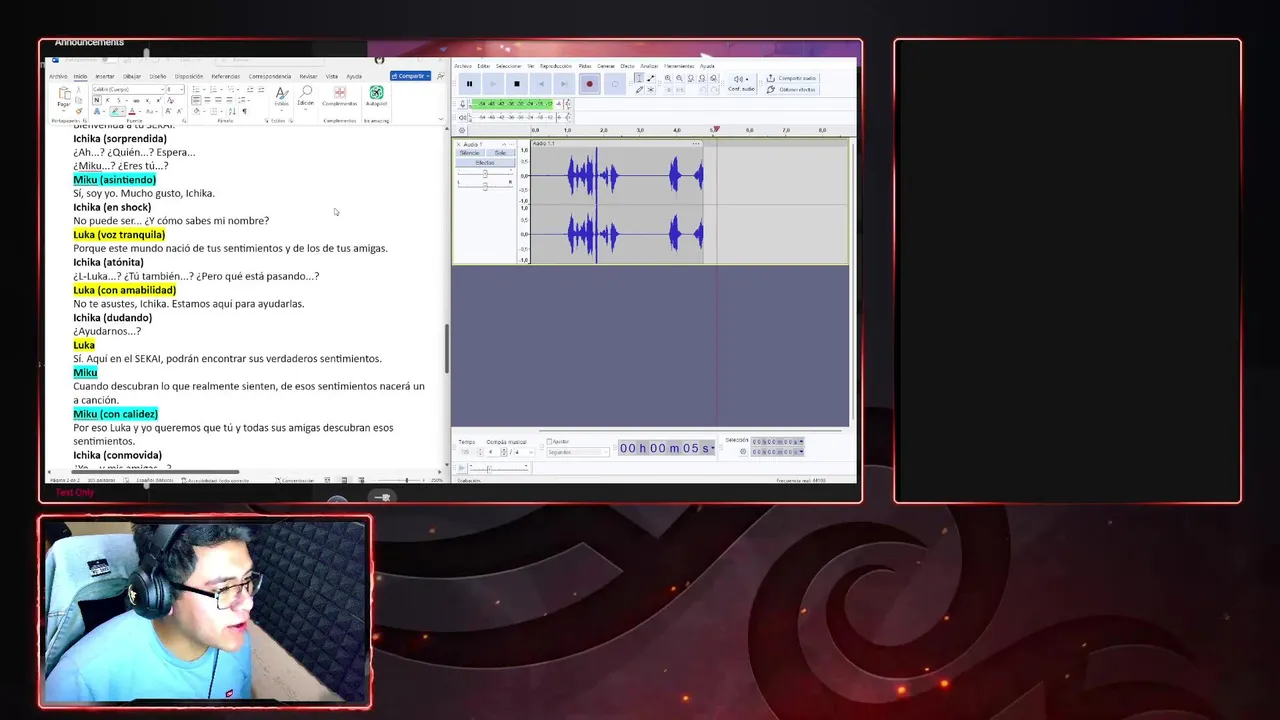The image size is (1280, 720).
Task: Open the time signature denominator dropdown
Action: (523, 452)
